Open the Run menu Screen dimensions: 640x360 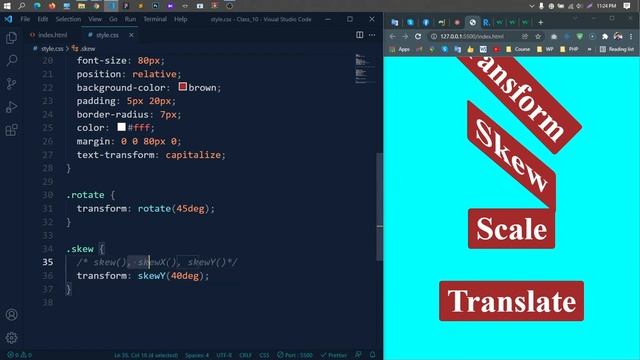[x=130, y=19]
